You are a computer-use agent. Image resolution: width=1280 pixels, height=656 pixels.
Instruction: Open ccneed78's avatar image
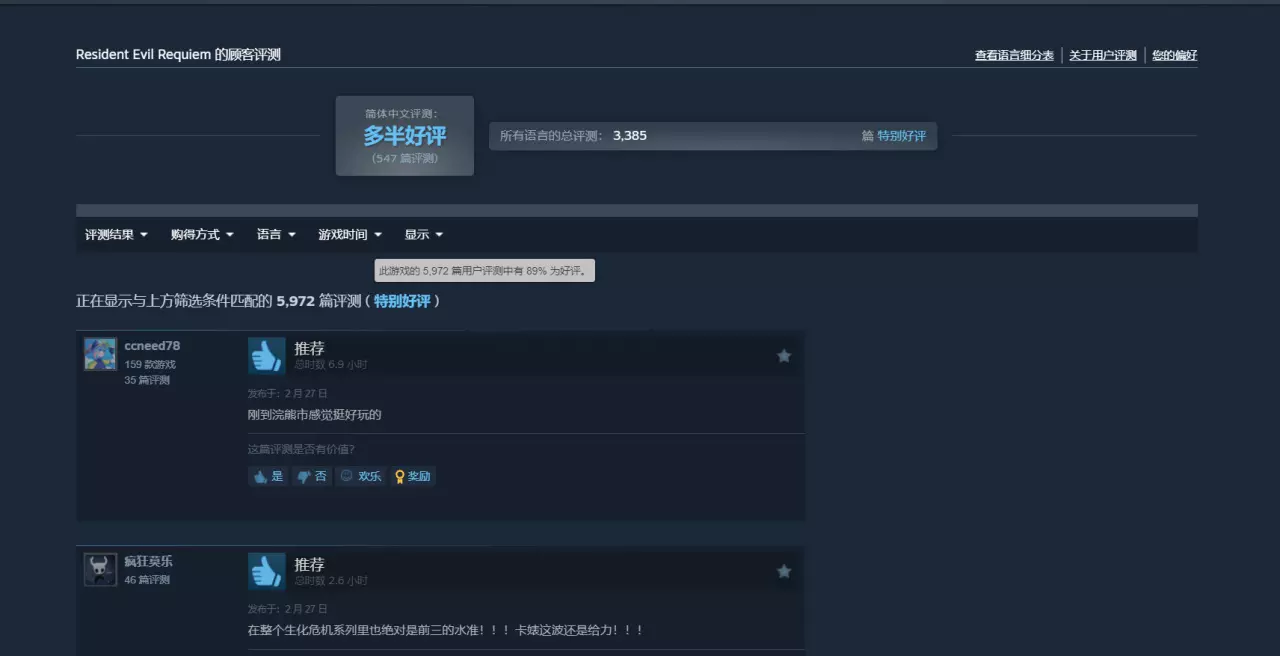click(x=100, y=354)
